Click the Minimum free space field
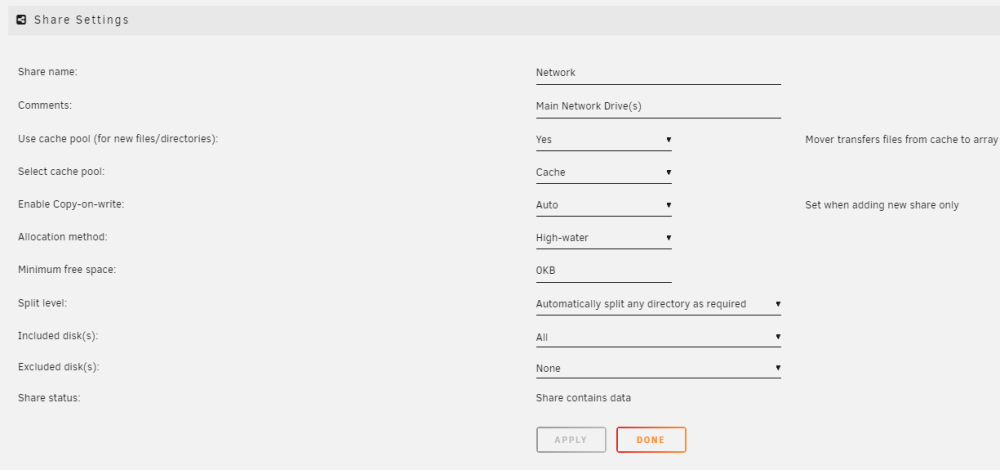 tap(603, 271)
